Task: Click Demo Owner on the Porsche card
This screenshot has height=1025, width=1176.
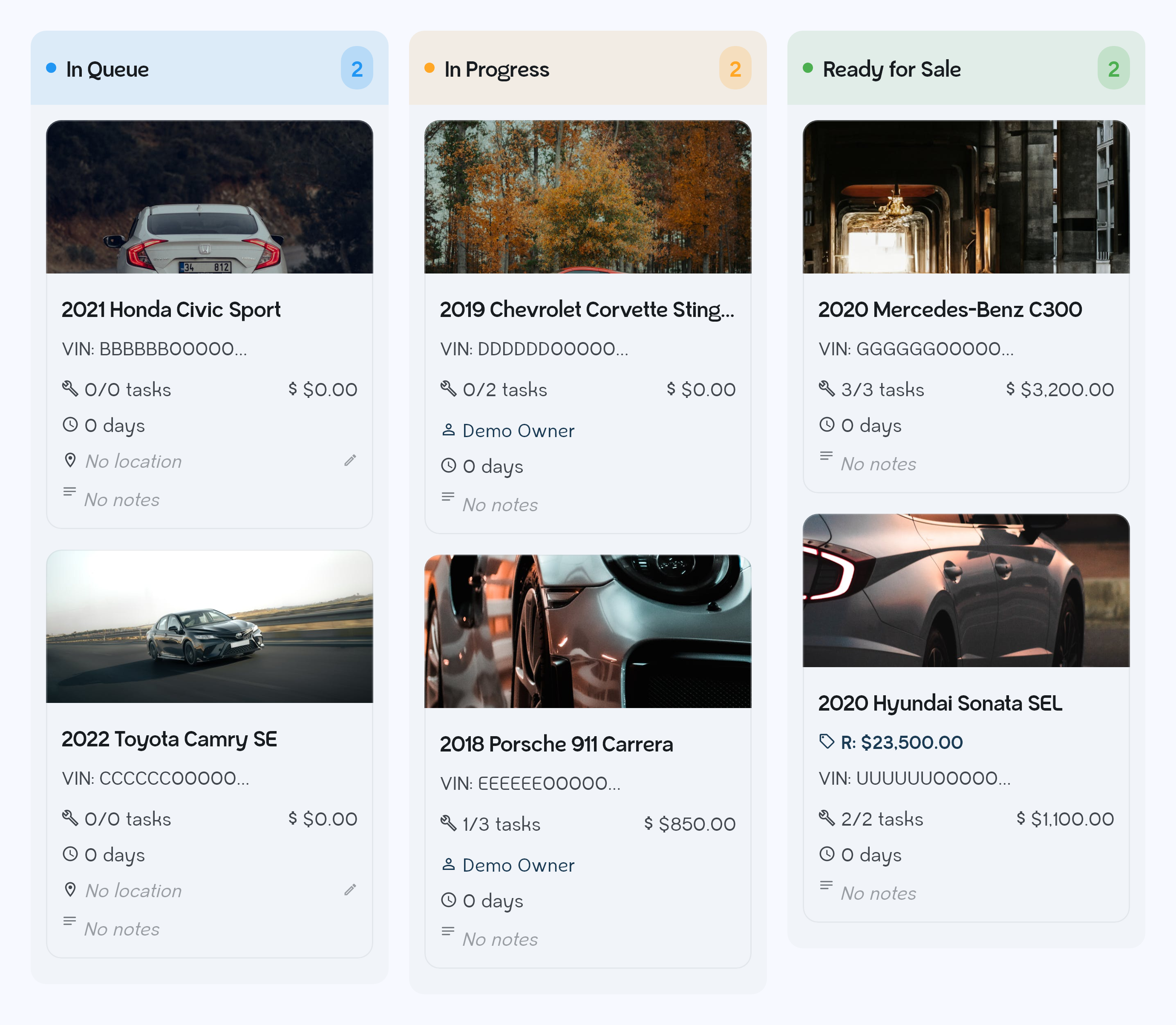Action: tap(518, 865)
